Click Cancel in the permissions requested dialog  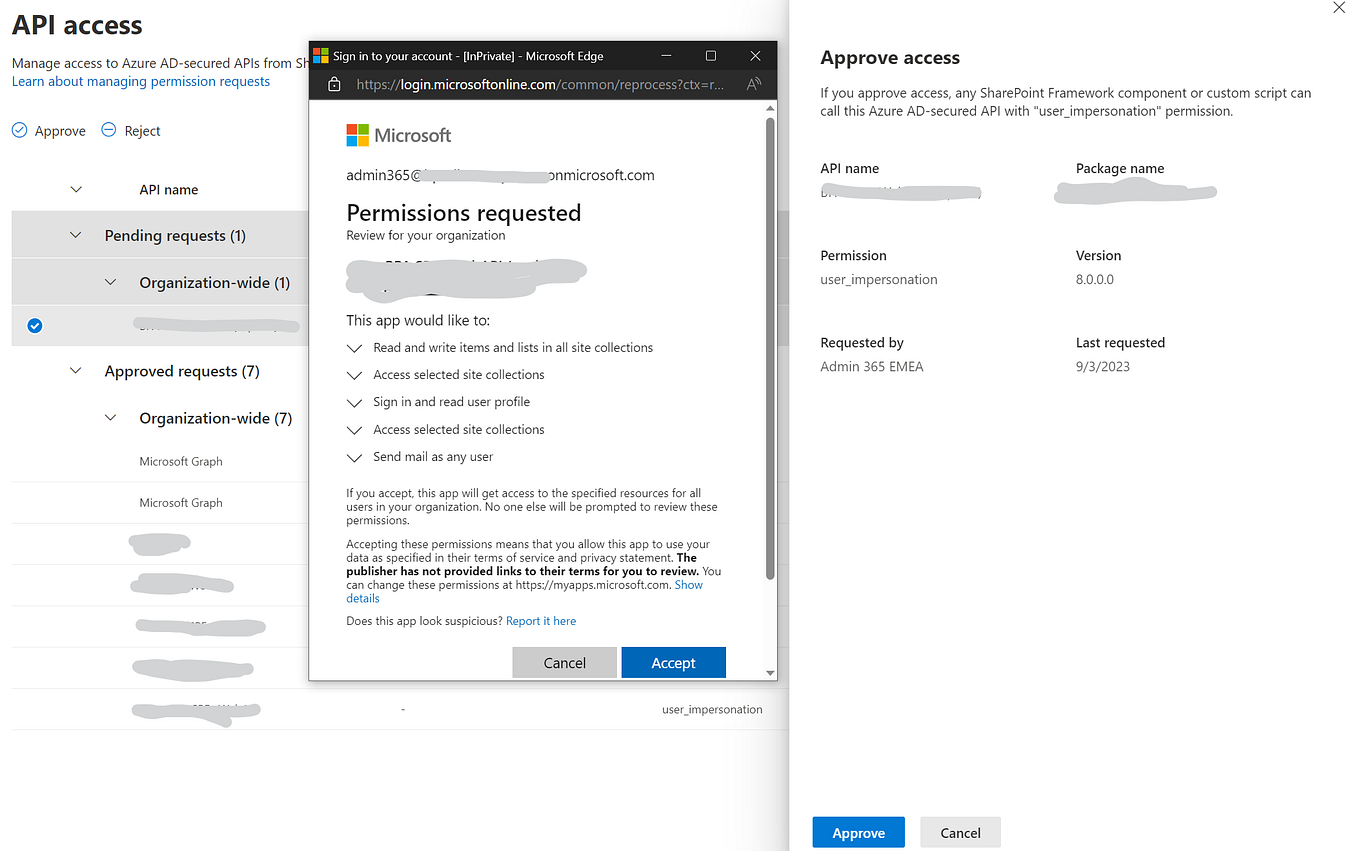click(x=564, y=662)
